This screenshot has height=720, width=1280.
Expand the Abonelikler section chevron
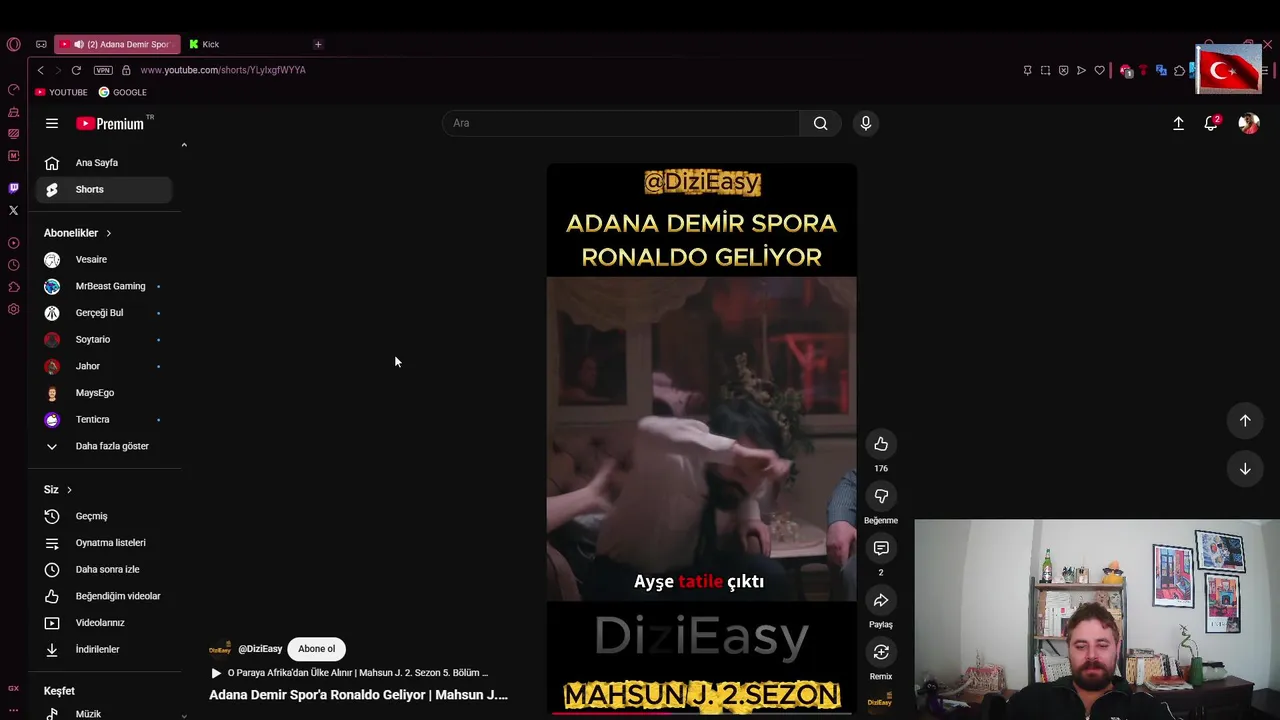pos(108,233)
